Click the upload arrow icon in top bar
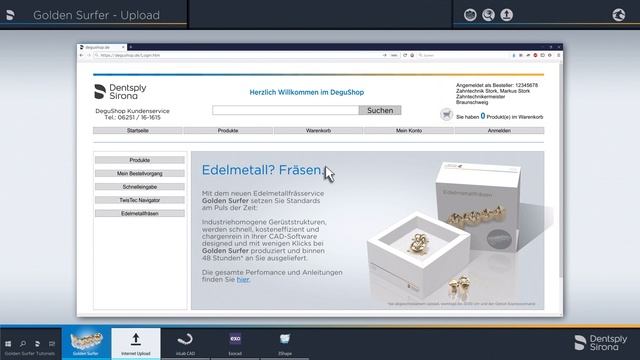This screenshot has height=360, width=640. click(x=507, y=15)
